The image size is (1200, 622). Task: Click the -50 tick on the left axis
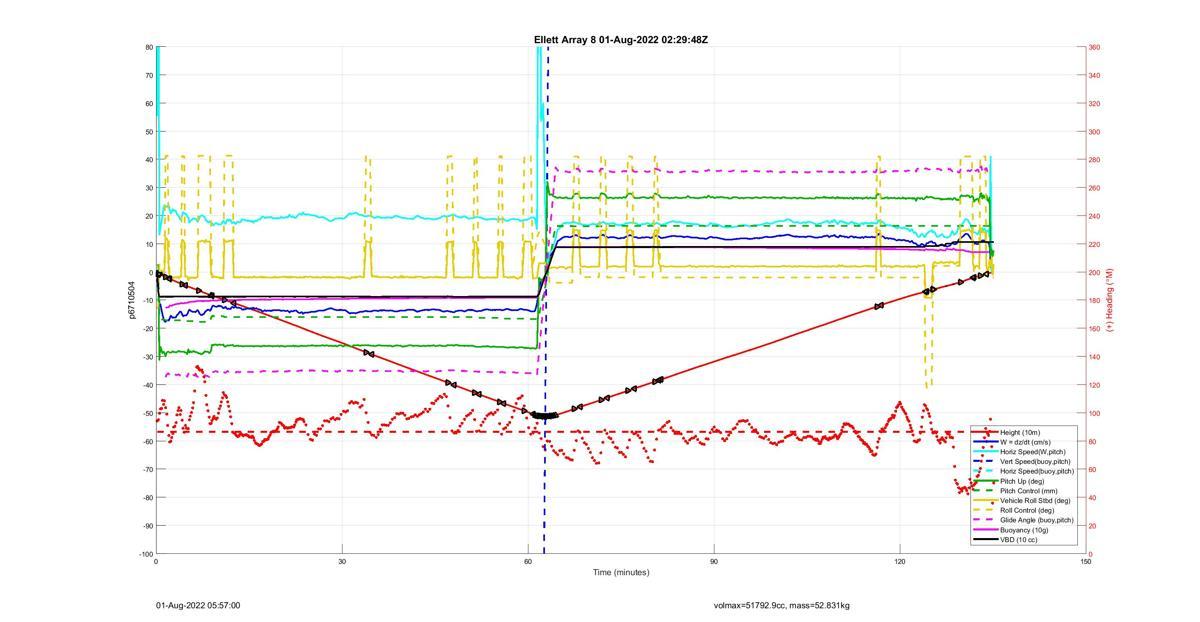tap(147, 413)
